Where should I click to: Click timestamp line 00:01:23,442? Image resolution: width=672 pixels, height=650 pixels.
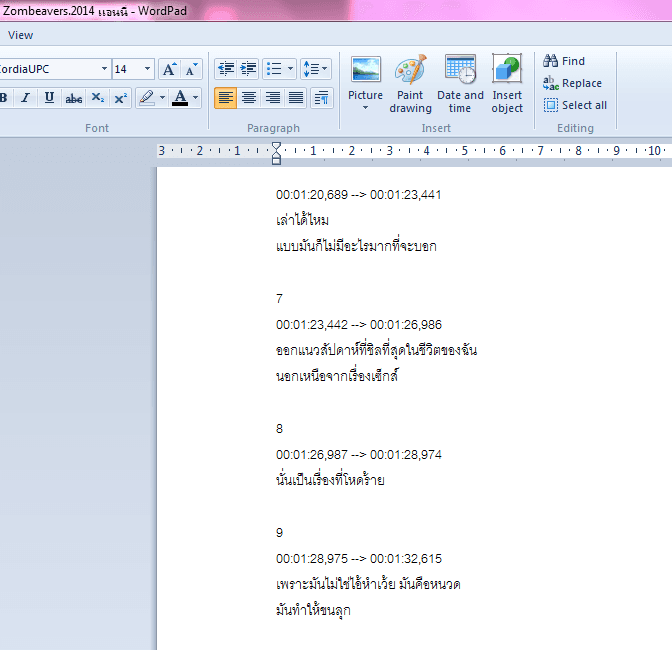tap(359, 325)
